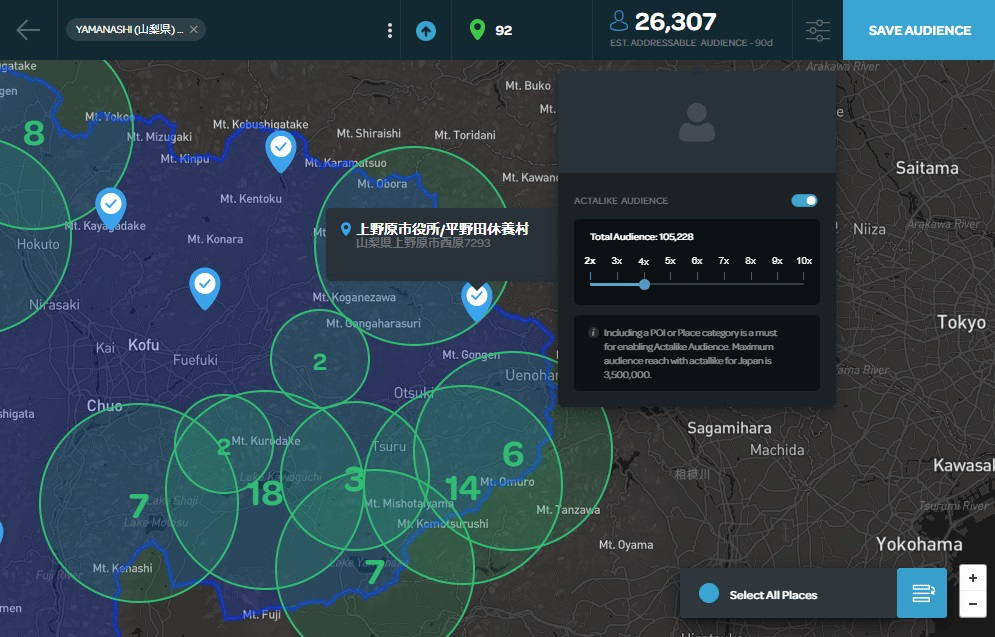Click the blue upload arrow icon

click(x=426, y=30)
